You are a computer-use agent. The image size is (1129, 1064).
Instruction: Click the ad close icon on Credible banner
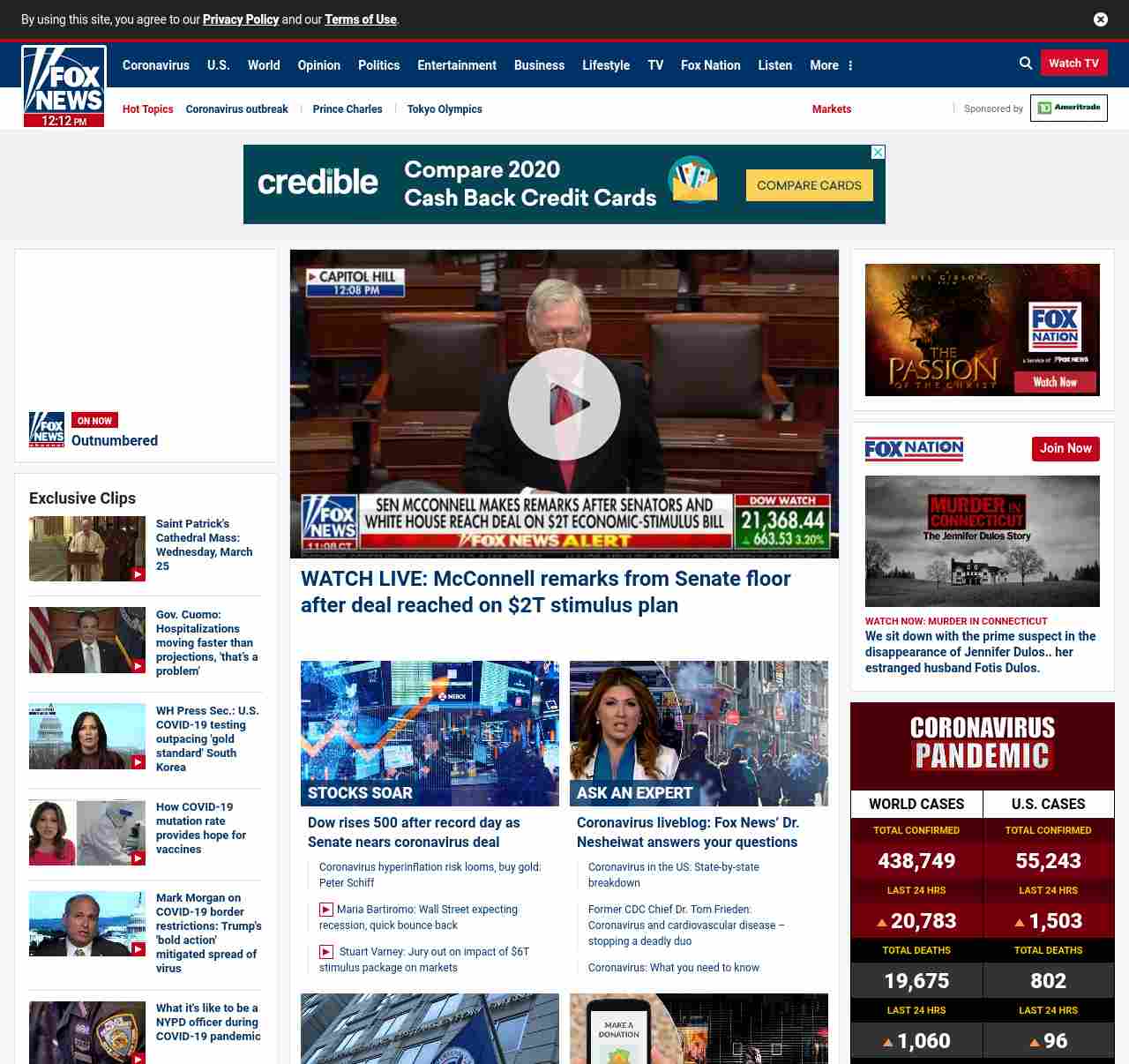878,153
